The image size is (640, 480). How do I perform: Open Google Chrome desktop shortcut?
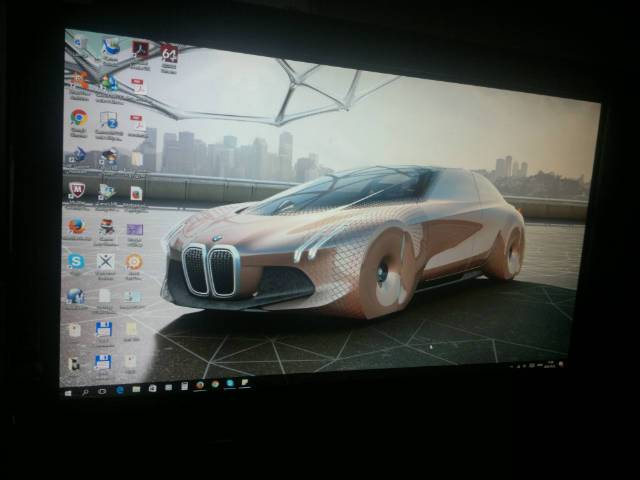pyautogui.click(x=79, y=118)
